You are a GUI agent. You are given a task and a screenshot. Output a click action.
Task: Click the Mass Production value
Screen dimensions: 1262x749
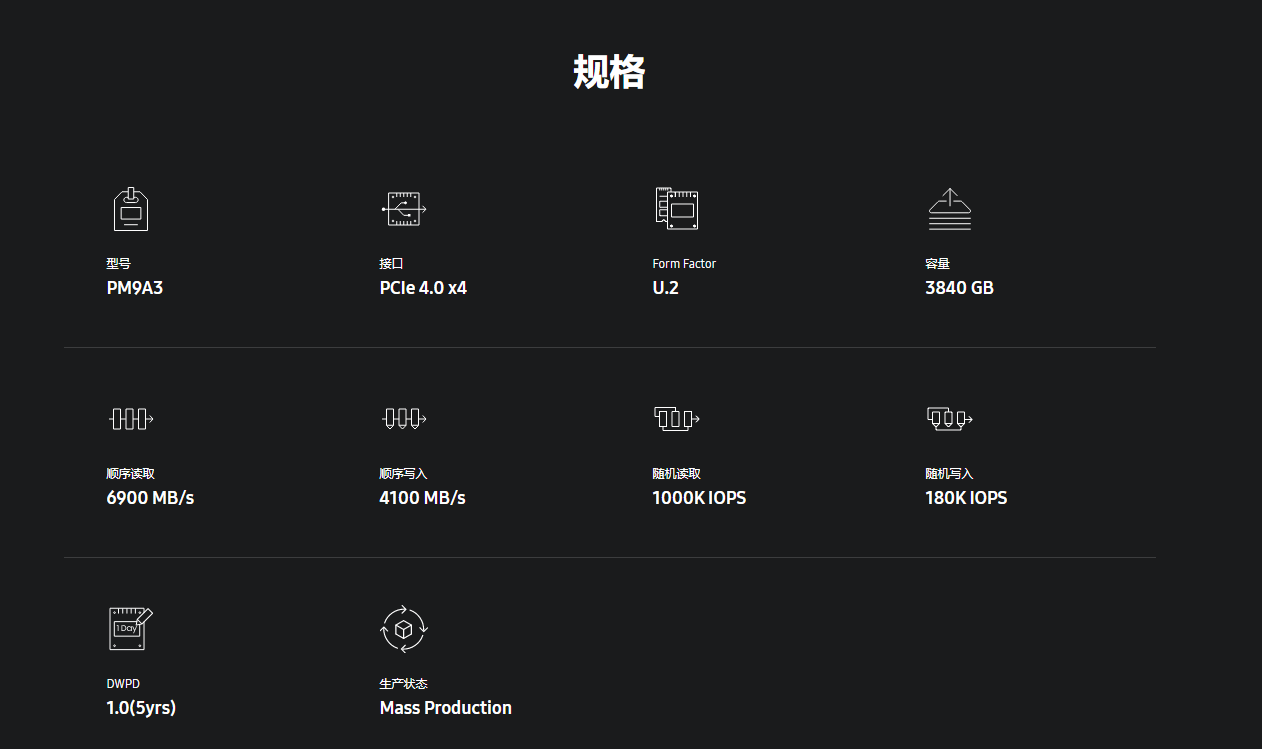pyautogui.click(x=446, y=708)
